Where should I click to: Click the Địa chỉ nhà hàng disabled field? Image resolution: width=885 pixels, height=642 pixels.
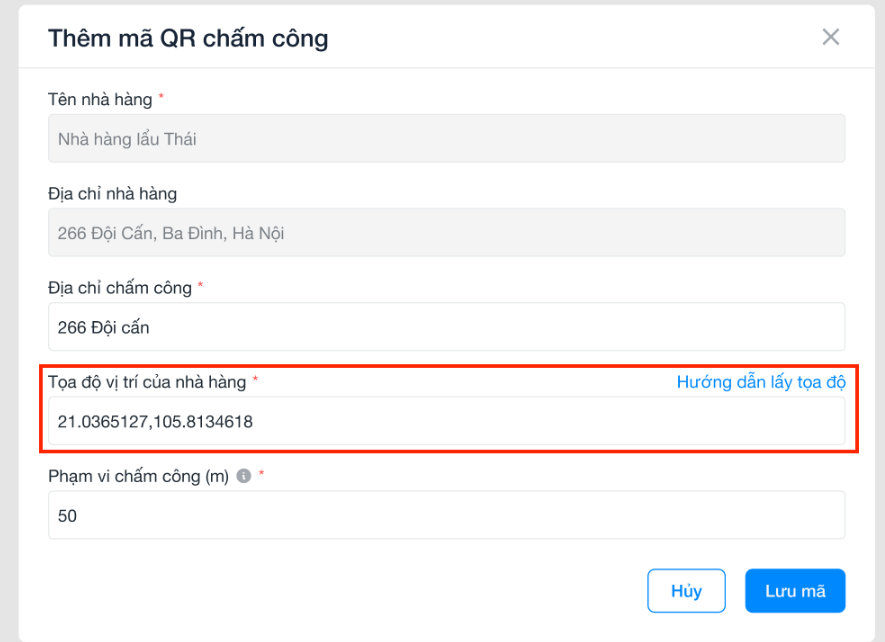pos(446,233)
